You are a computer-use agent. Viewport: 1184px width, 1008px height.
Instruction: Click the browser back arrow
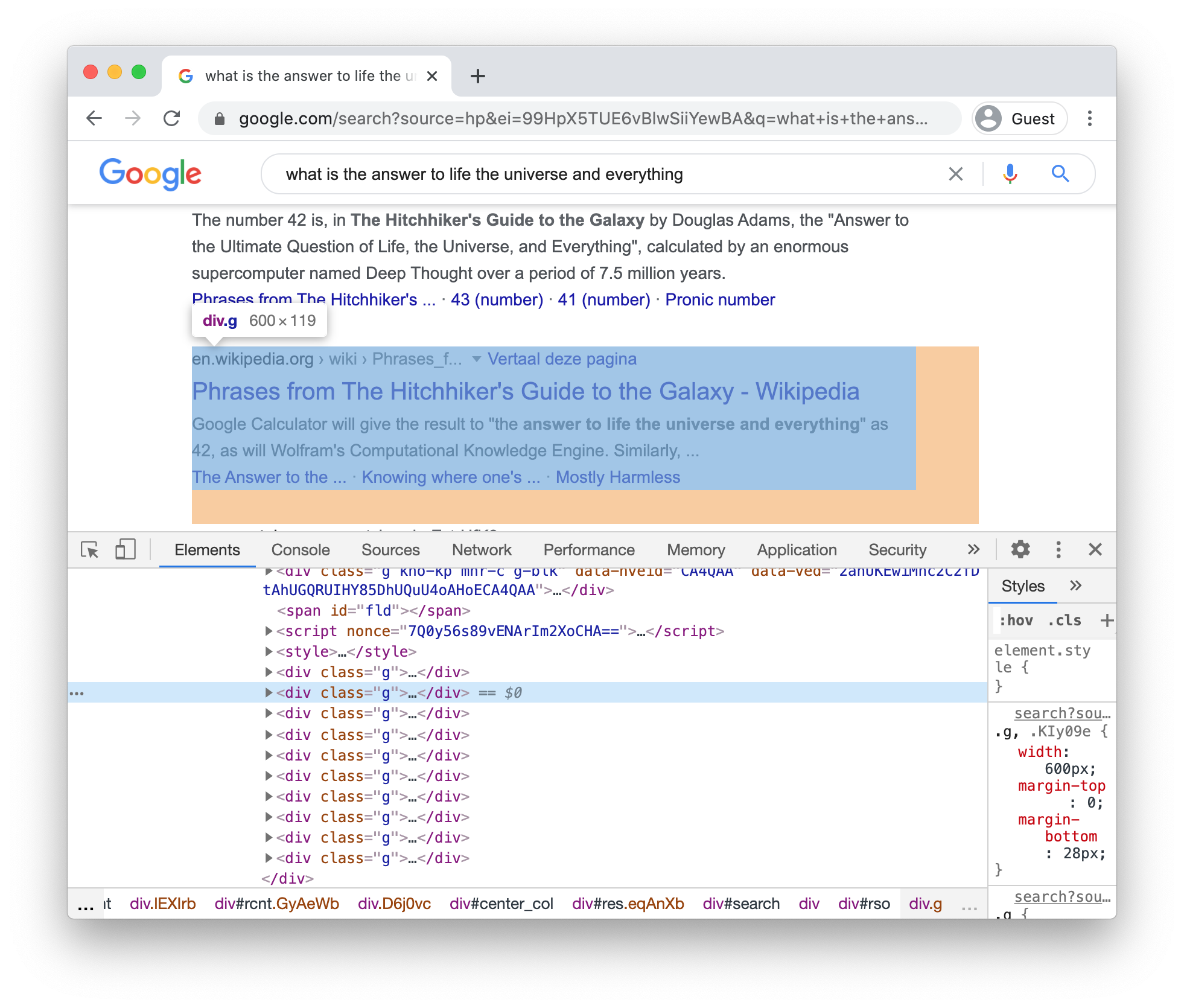94,118
